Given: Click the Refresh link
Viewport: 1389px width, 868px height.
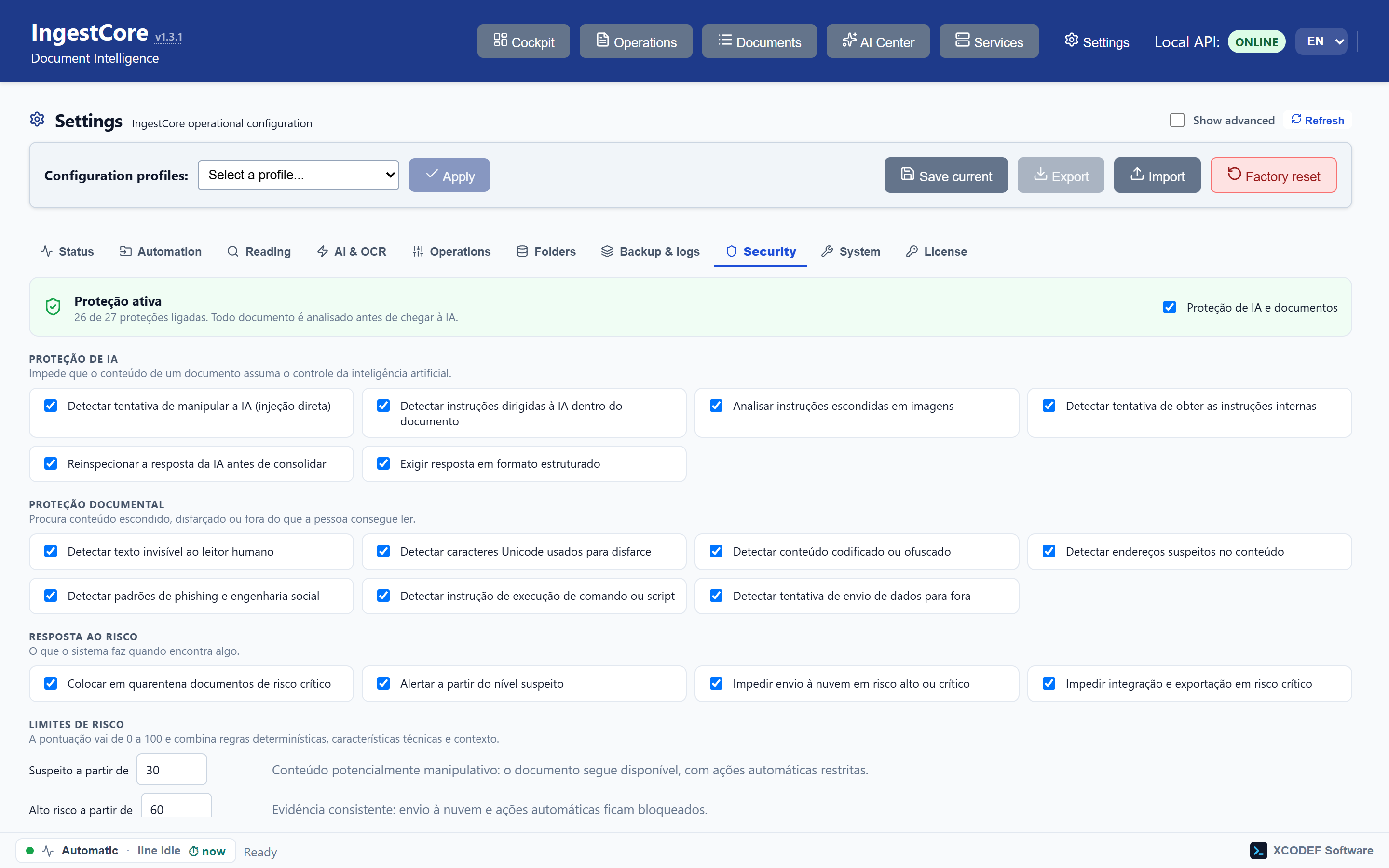Looking at the screenshot, I should click(1318, 120).
